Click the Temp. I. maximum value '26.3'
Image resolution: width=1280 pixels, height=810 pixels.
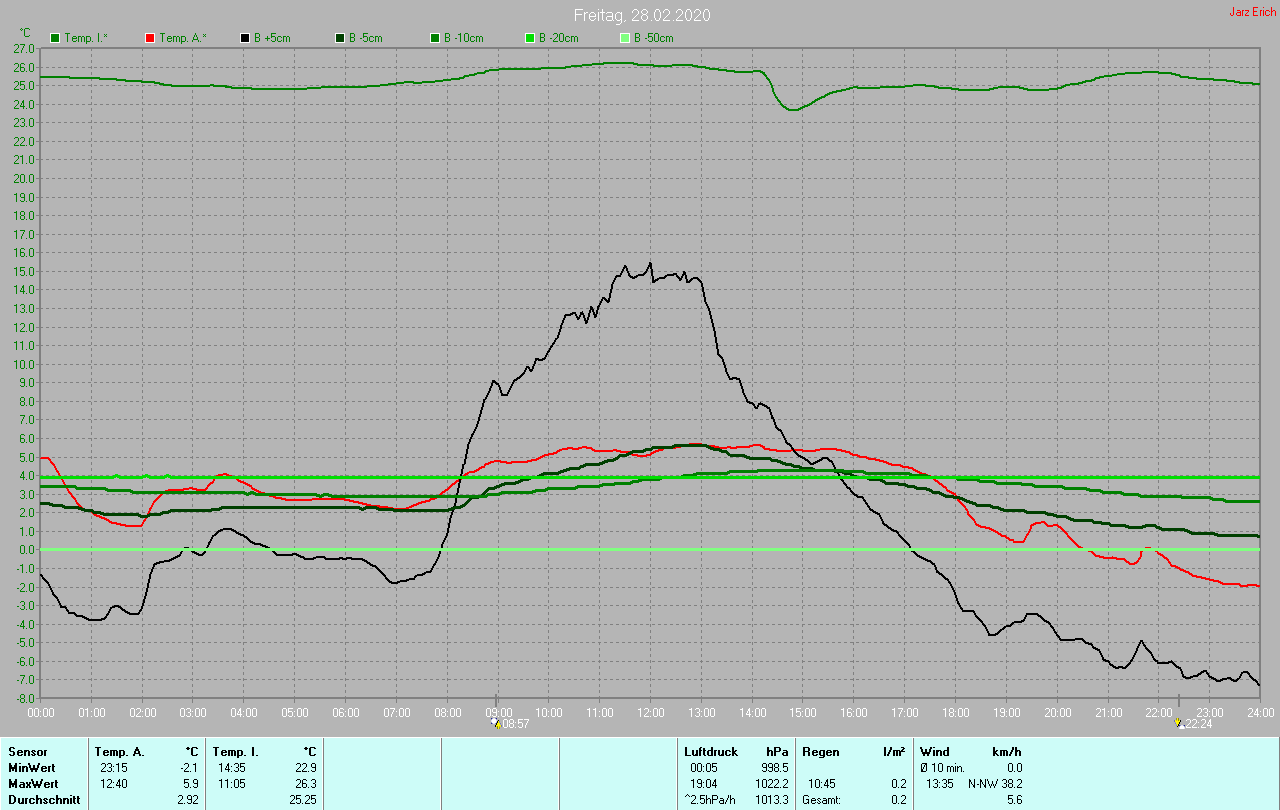coord(304,783)
